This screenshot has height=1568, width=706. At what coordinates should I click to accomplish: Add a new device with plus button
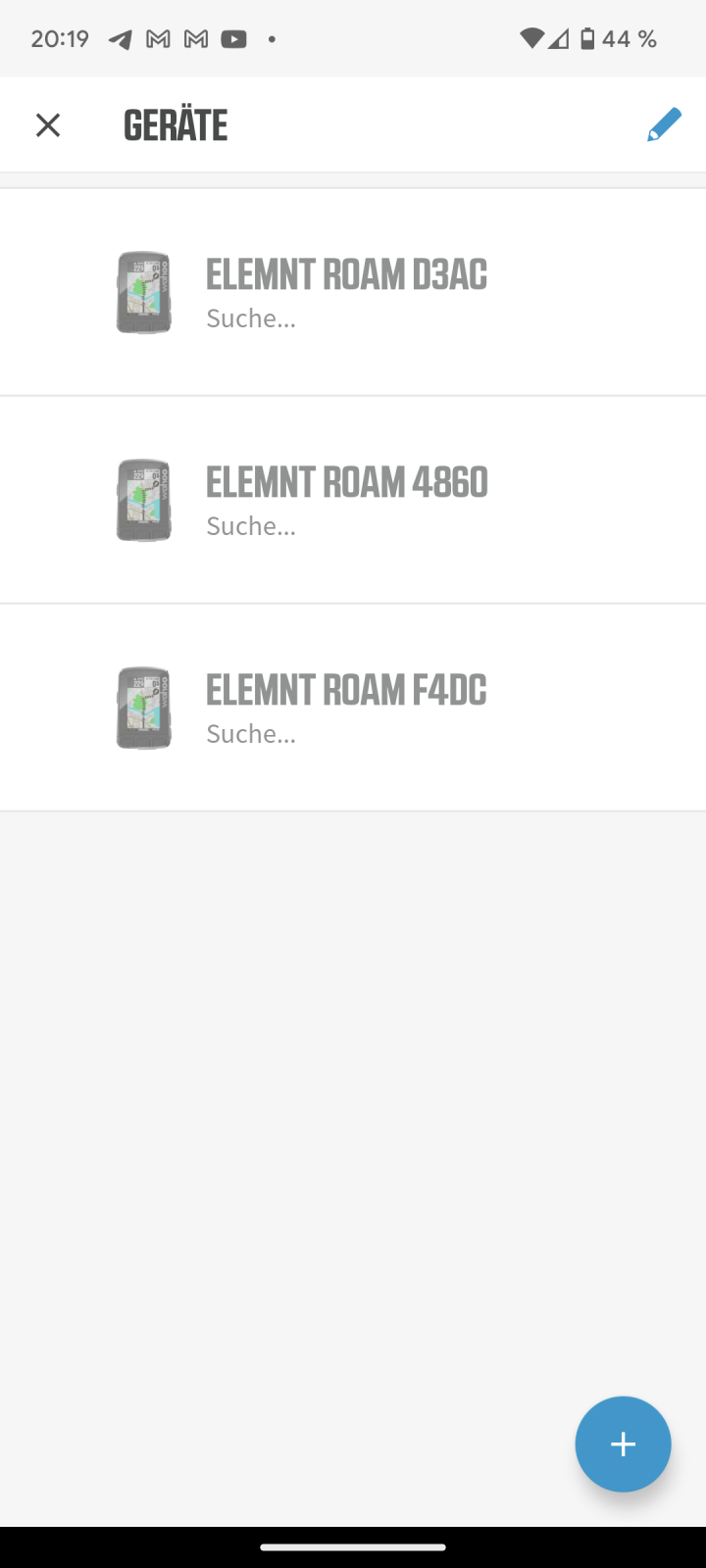pos(623,1444)
